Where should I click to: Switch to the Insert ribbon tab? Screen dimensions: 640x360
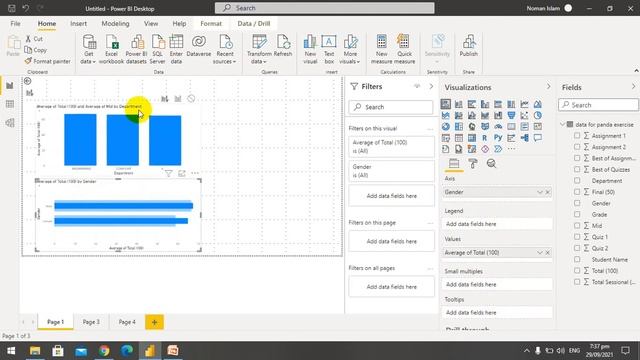(x=78, y=24)
